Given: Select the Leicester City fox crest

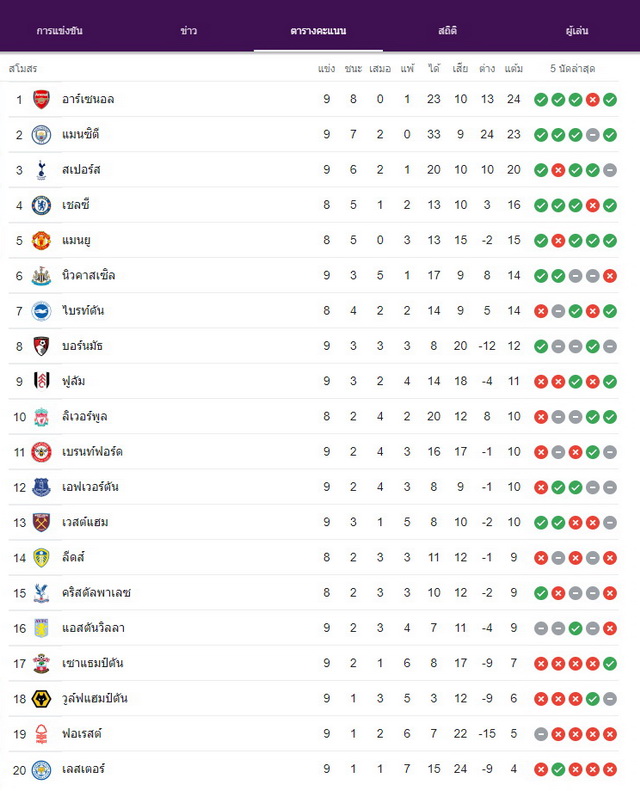Looking at the screenshot, I should (x=41, y=770).
